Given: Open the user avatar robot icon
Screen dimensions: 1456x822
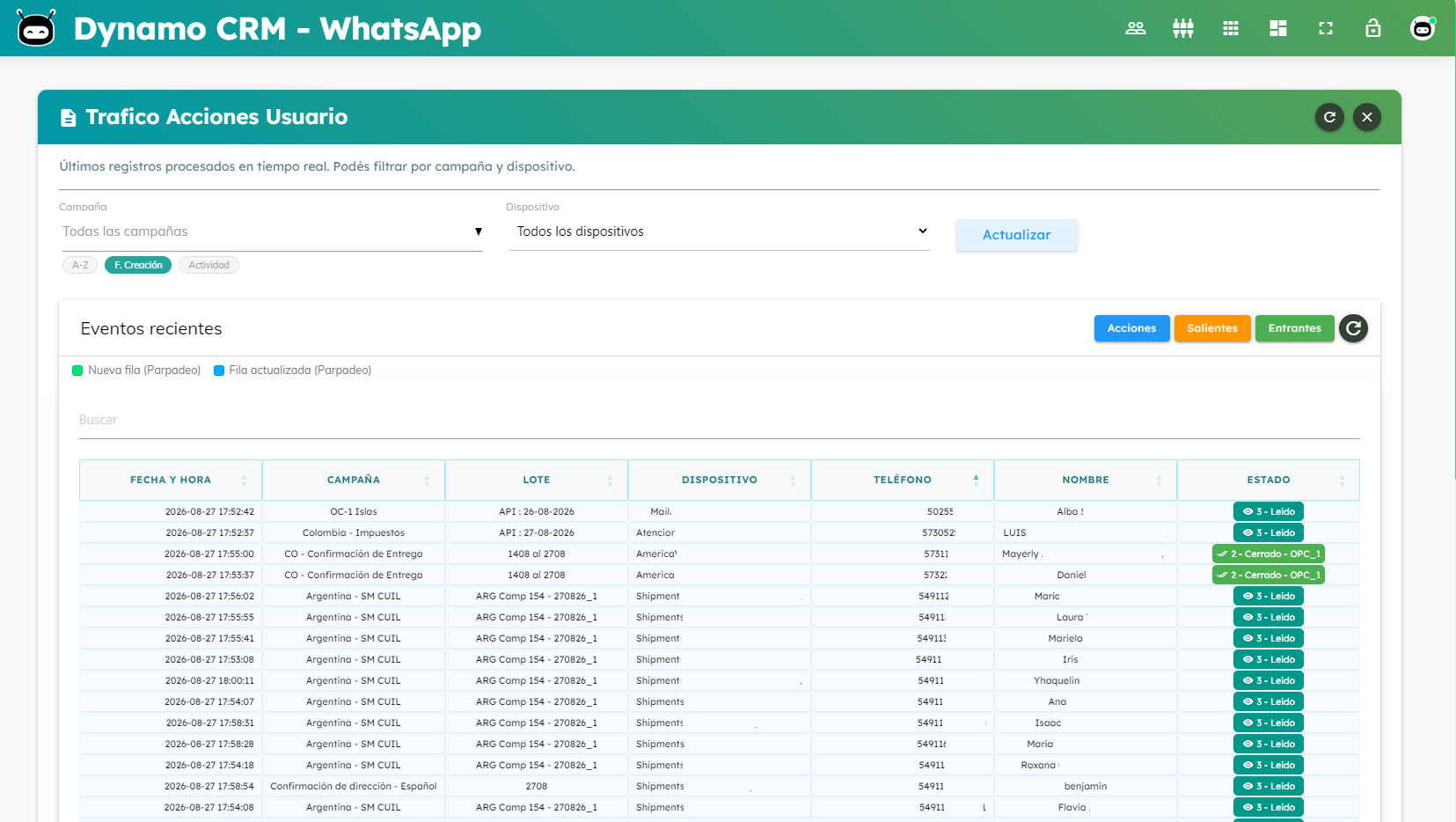Looking at the screenshot, I should [1423, 28].
